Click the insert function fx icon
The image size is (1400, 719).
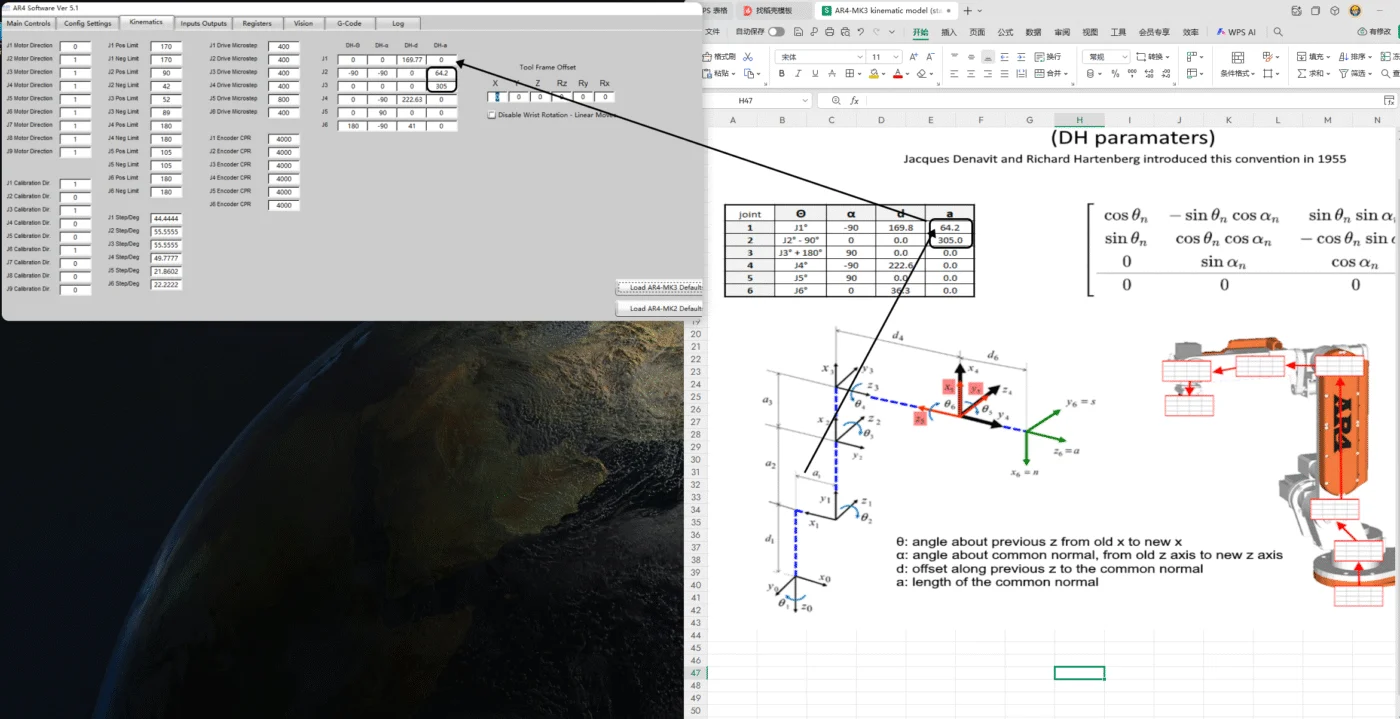coord(855,101)
